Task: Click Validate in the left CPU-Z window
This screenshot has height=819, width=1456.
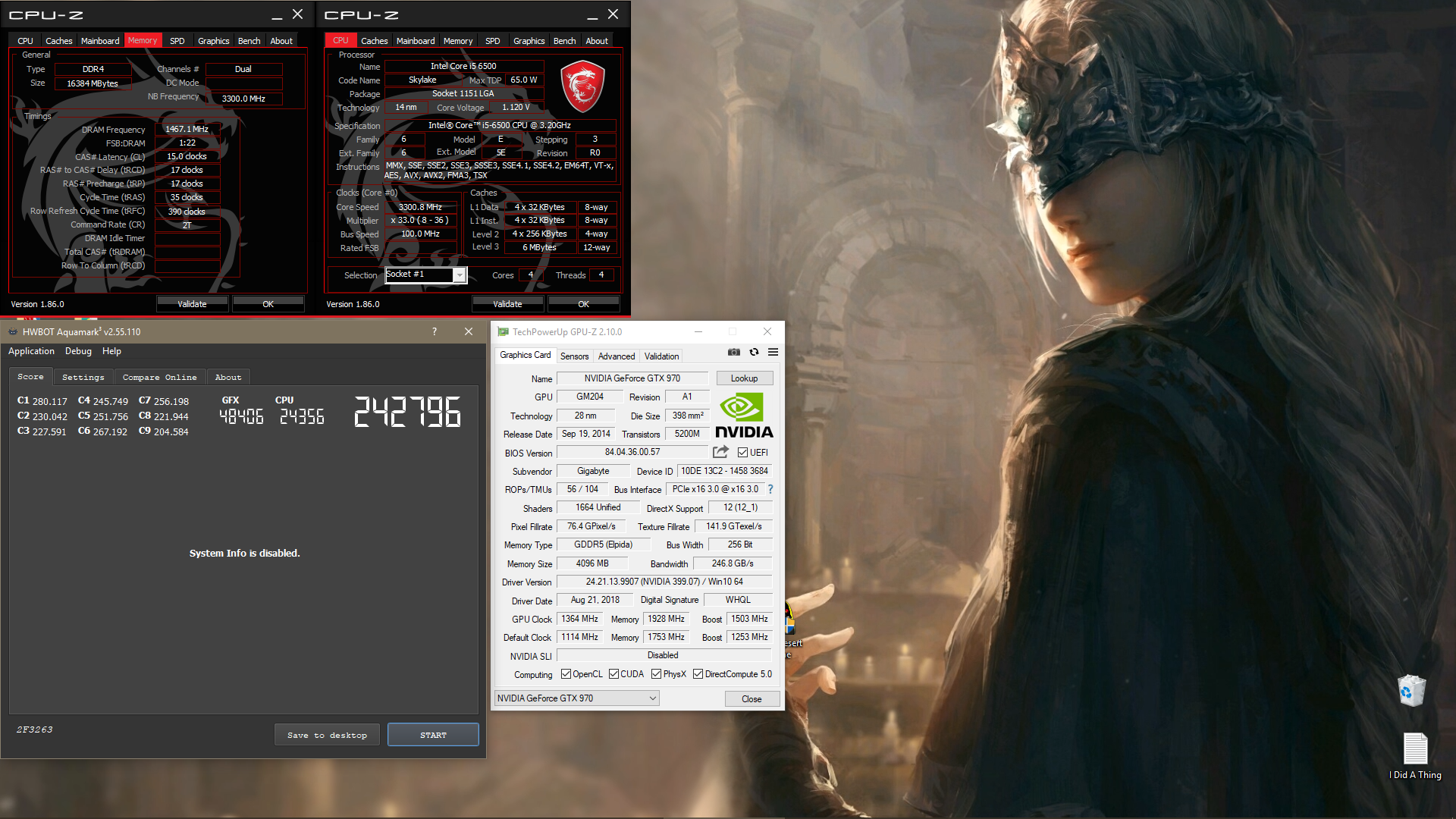Action: pos(192,304)
